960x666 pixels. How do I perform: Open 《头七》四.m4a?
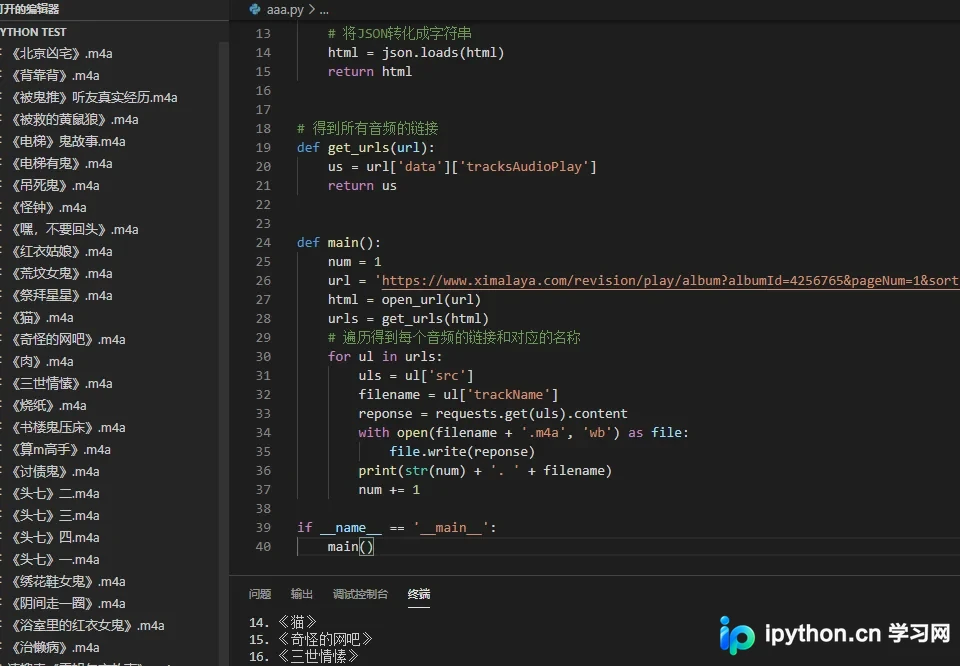55,539
